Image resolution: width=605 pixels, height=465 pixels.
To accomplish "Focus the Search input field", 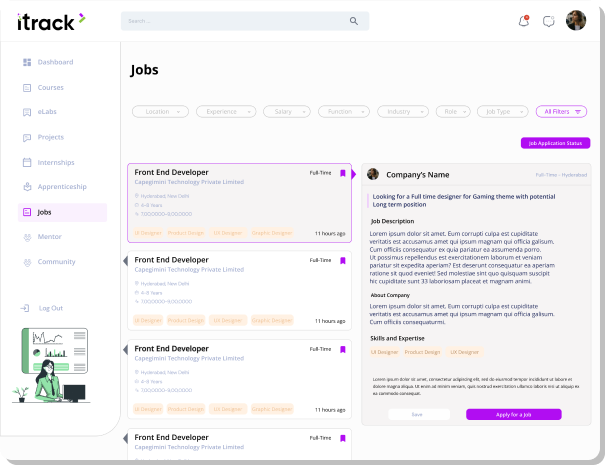I will (x=245, y=21).
